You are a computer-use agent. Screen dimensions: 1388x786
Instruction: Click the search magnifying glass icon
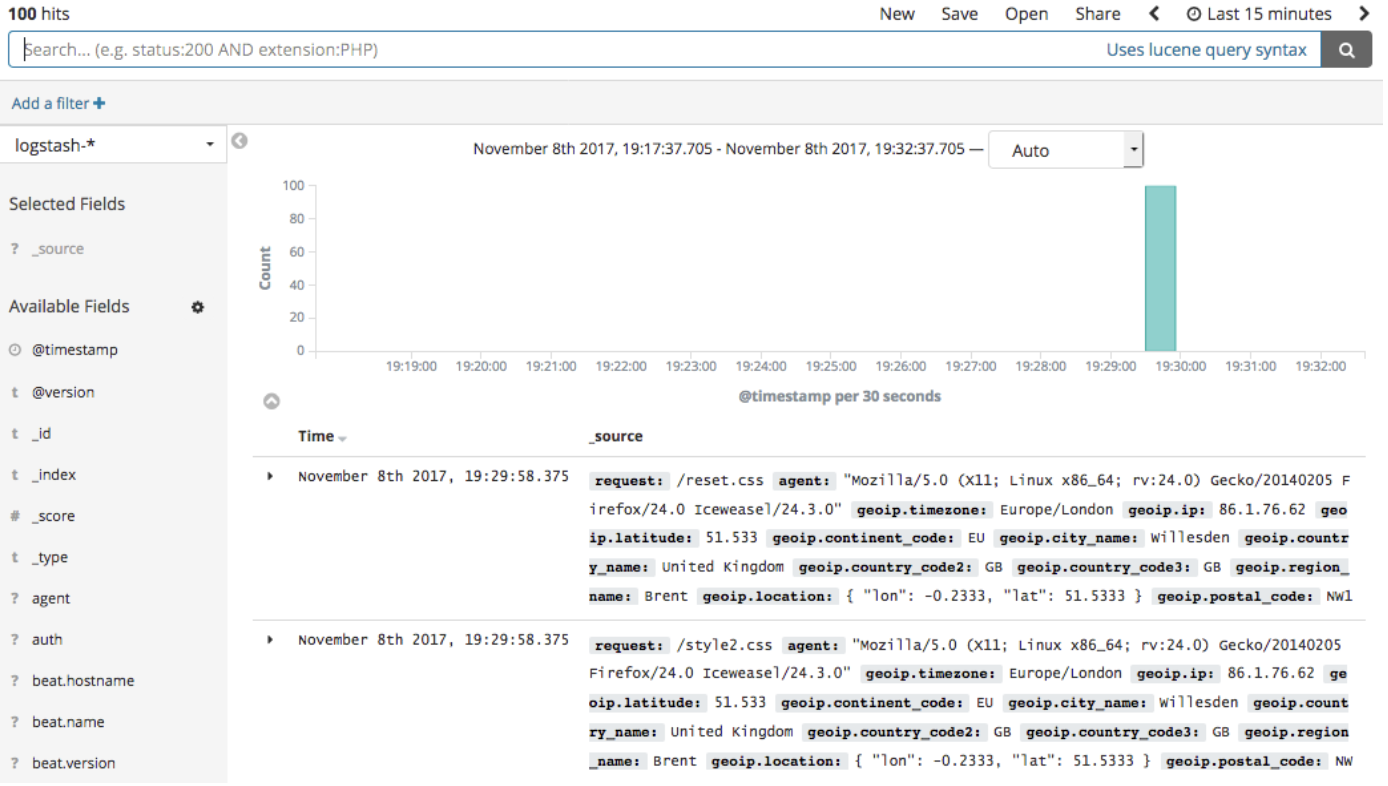[1347, 49]
